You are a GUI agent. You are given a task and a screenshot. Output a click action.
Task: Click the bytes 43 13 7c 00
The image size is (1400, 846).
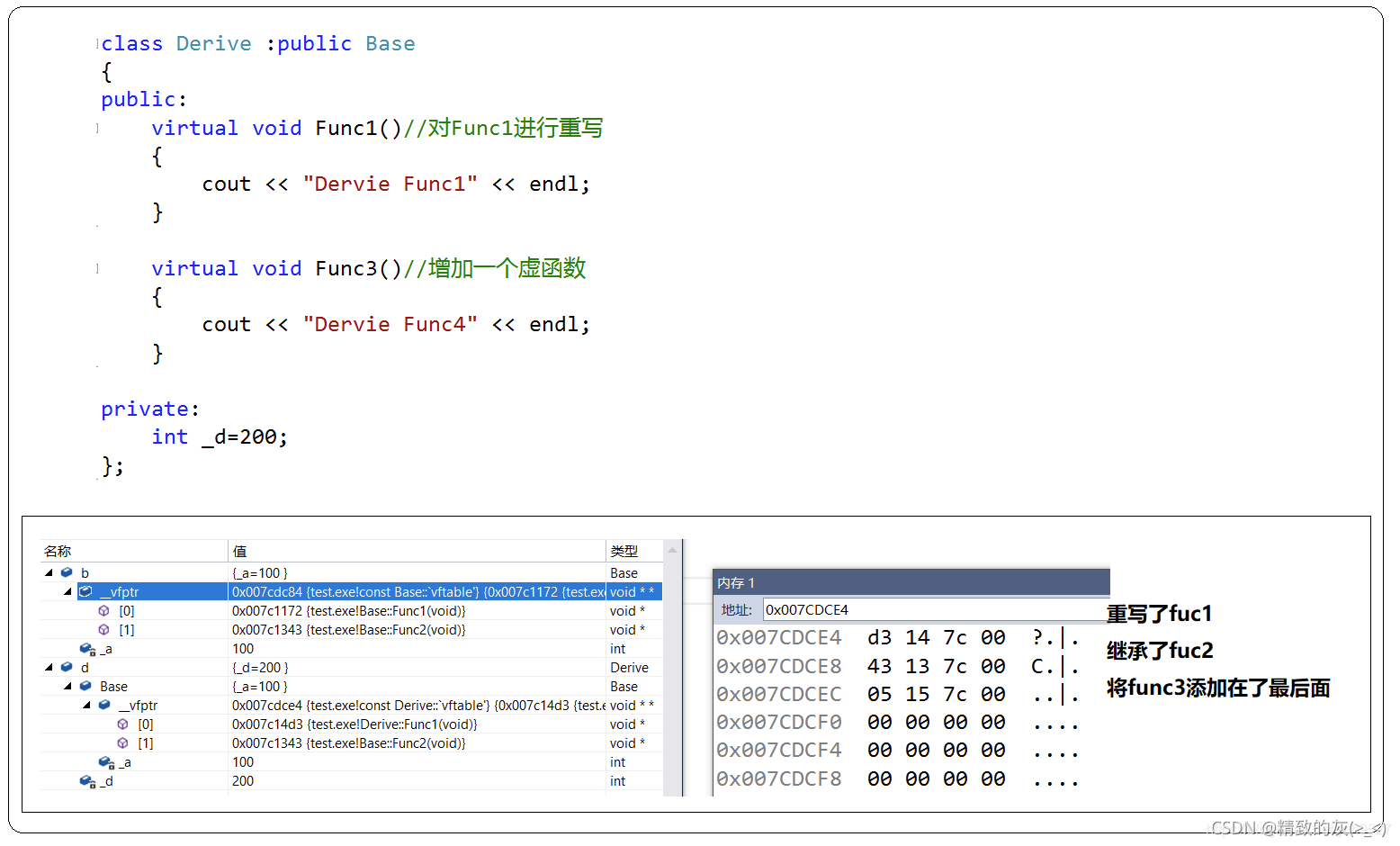pyautogui.click(x=937, y=666)
